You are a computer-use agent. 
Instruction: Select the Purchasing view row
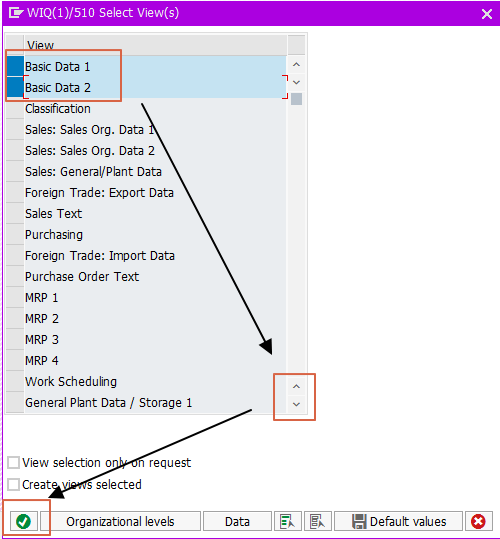point(155,234)
